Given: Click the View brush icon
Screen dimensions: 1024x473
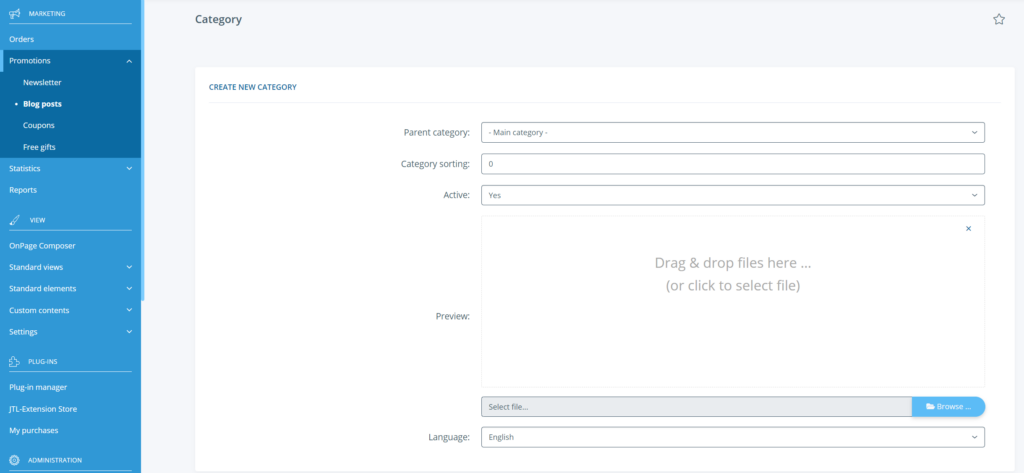Looking at the screenshot, I should point(14,219).
